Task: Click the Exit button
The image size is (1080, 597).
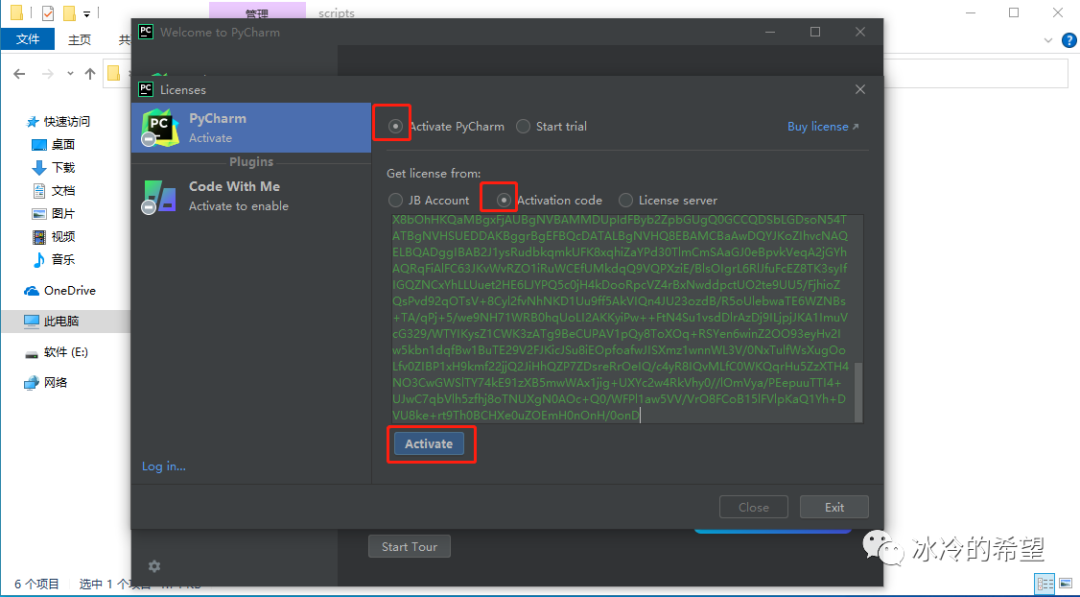Action: pyautogui.click(x=834, y=507)
